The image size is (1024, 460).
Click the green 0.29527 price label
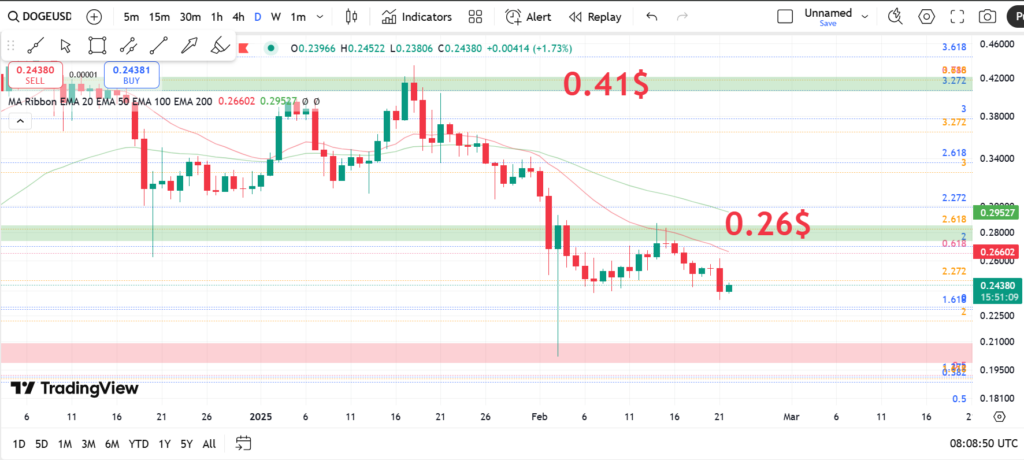pyautogui.click(x=997, y=212)
